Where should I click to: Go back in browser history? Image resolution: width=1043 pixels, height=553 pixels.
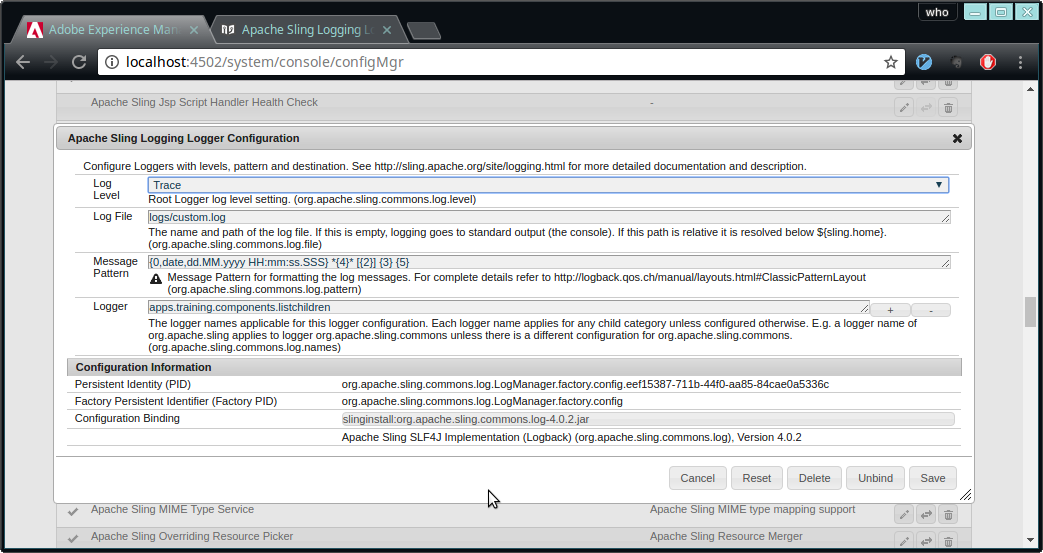coord(23,62)
